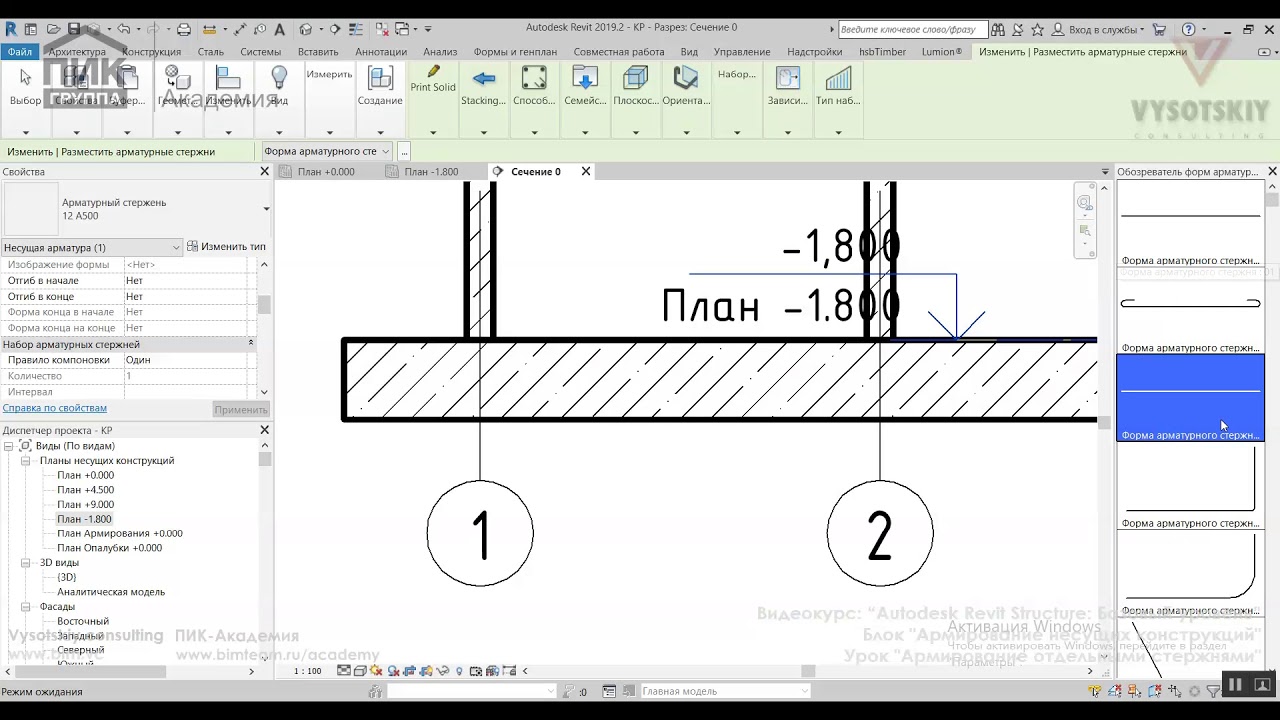Open the Создание panel icon
Image resolution: width=1280 pixels, height=720 pixels.
(x=380, y=78)
